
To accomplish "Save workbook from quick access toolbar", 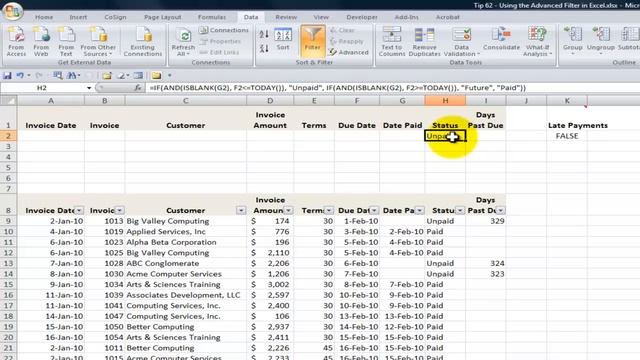I will pyautogui.click(x=7, y=76).
